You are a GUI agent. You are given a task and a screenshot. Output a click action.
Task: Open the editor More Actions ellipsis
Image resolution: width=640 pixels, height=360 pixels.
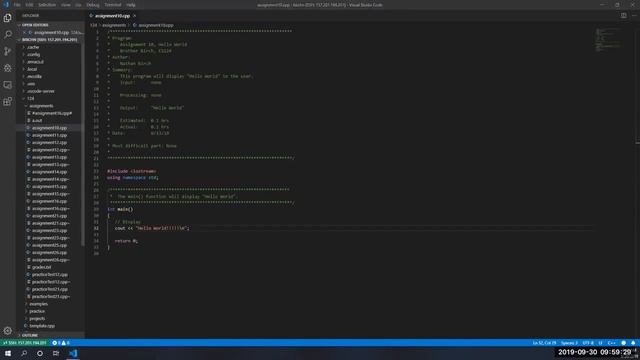tap(634, 16)
